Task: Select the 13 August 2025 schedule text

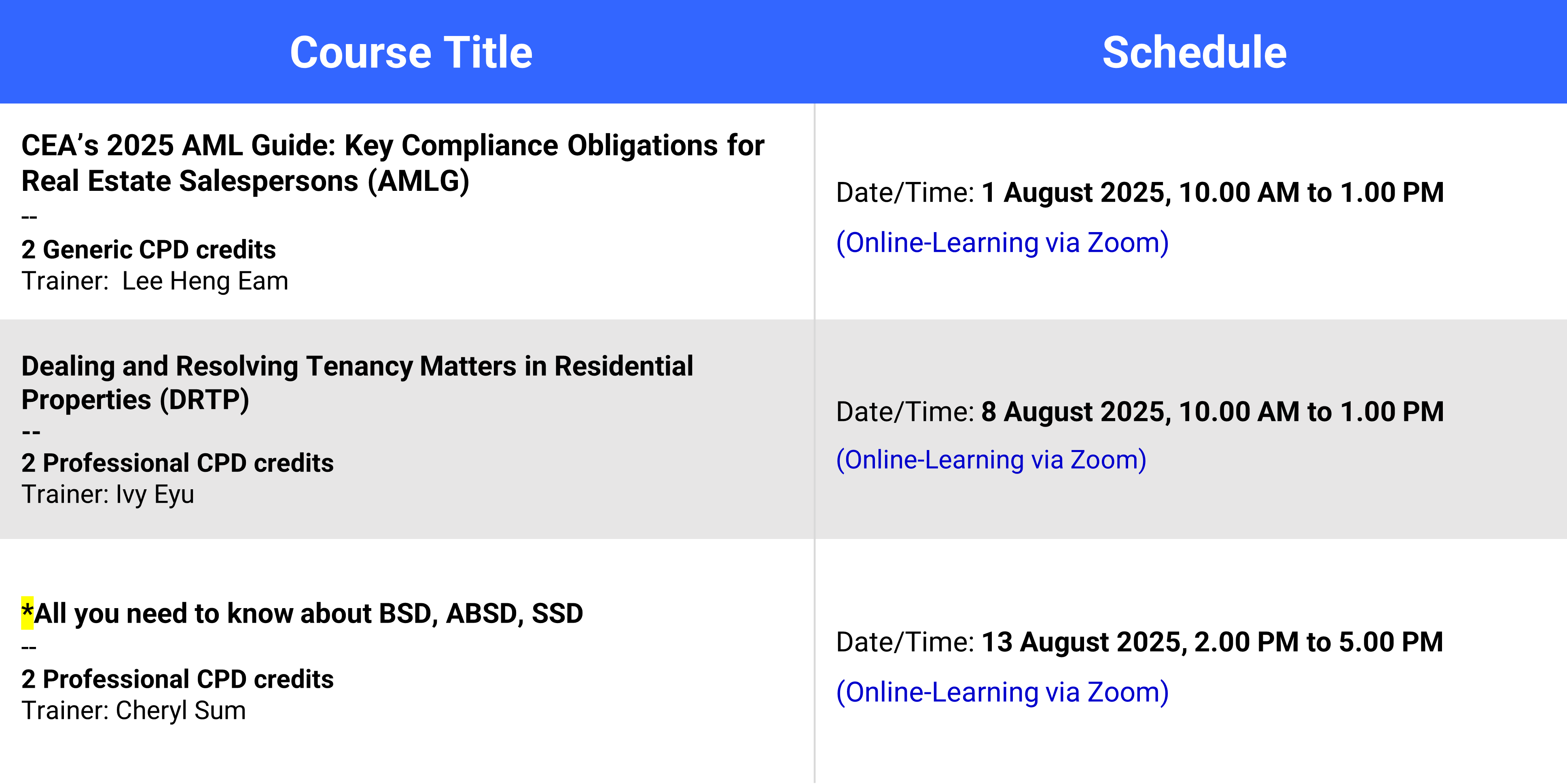Action: [x=1212, y=642]
